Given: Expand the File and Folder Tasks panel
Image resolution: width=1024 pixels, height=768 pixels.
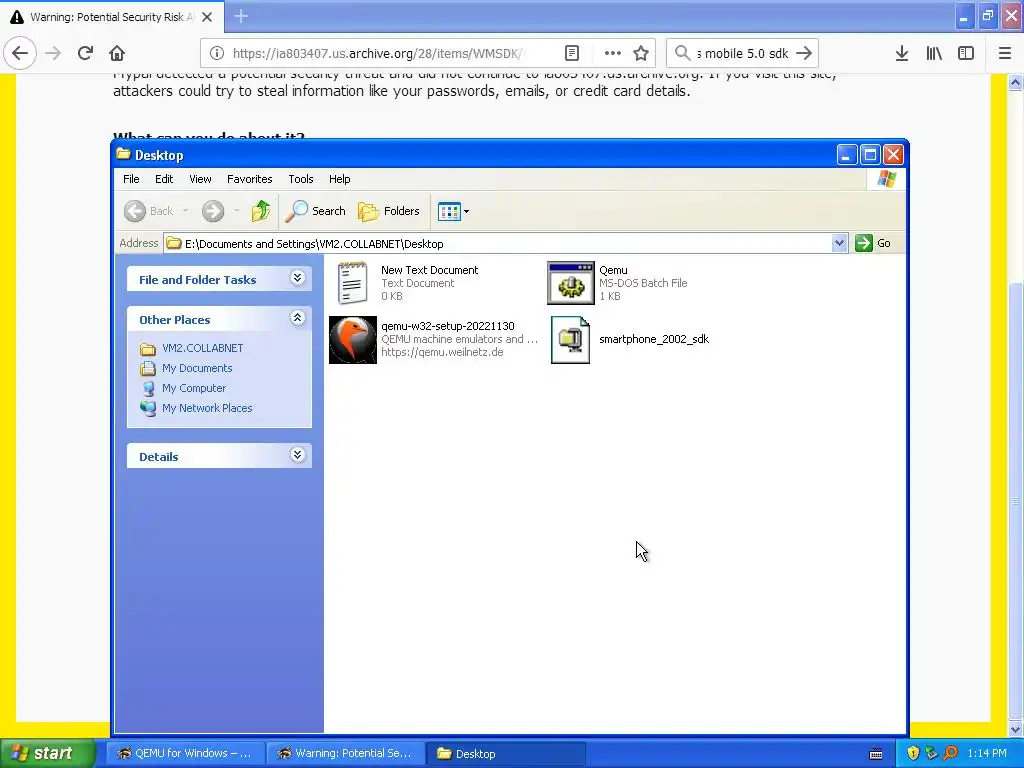Looking at the screenshot, I should 297,278.
